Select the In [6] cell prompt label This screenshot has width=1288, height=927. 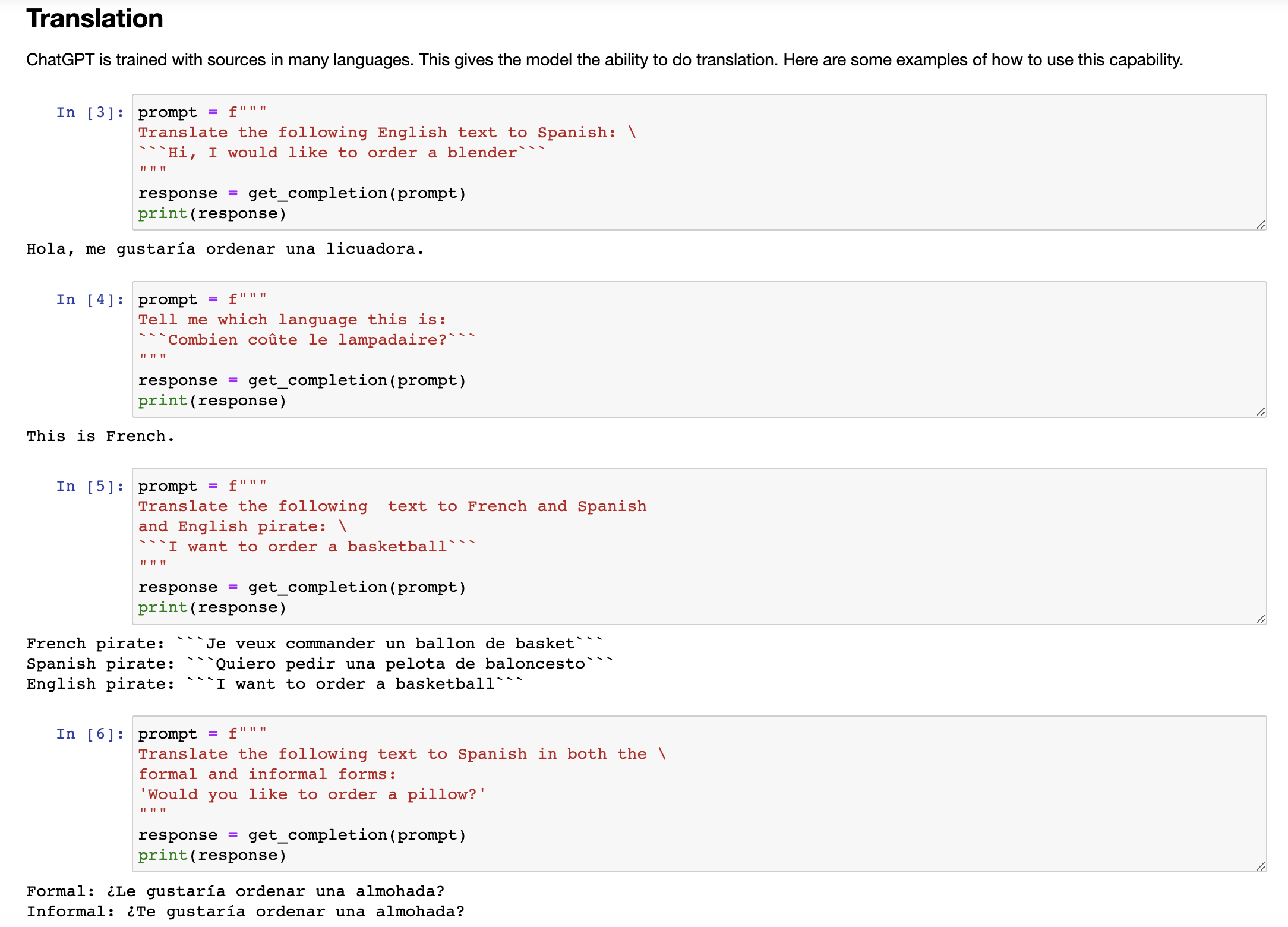(90, 734)
